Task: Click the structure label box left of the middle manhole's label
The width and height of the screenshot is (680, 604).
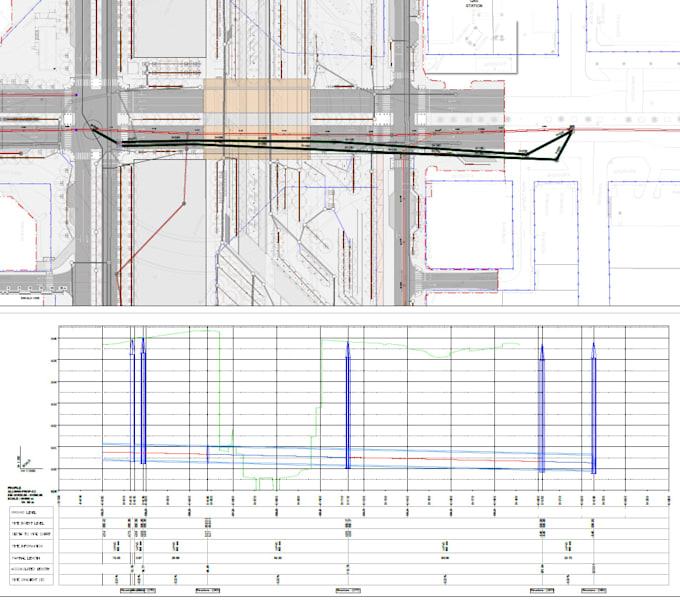Action: 208,591
